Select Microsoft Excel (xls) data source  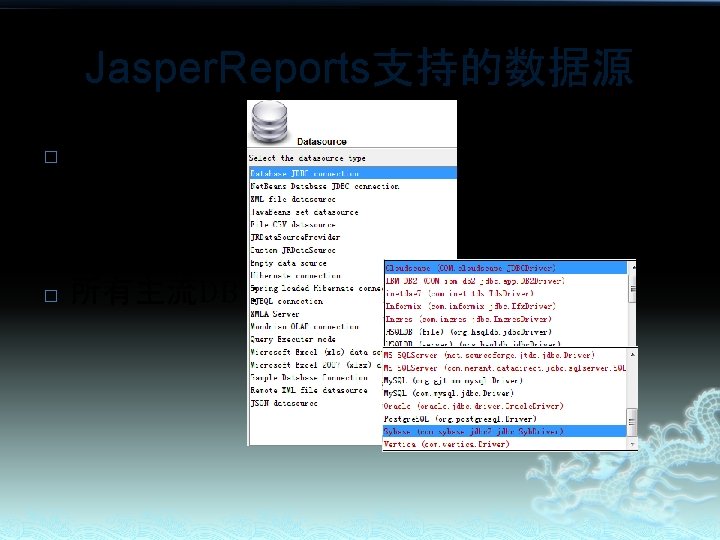316,352
